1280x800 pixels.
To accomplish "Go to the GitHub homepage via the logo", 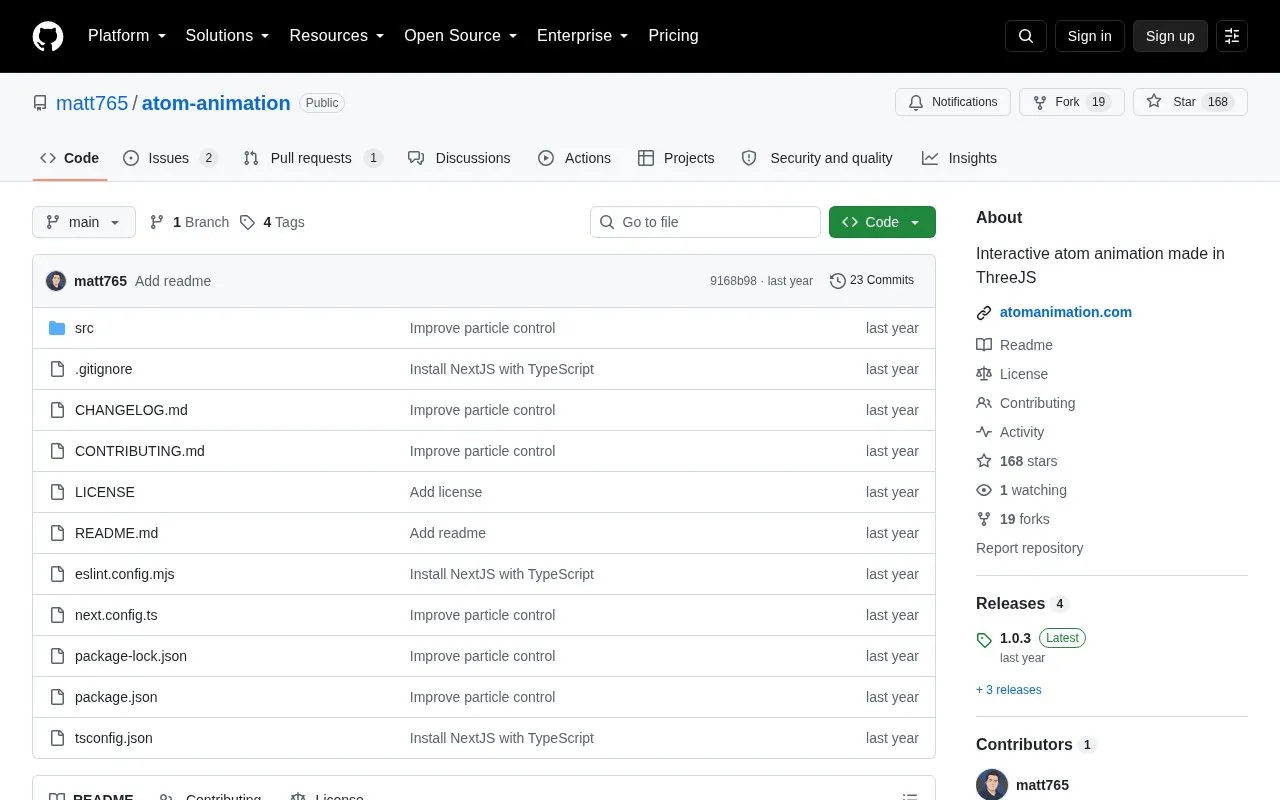I will click(48, 36).
